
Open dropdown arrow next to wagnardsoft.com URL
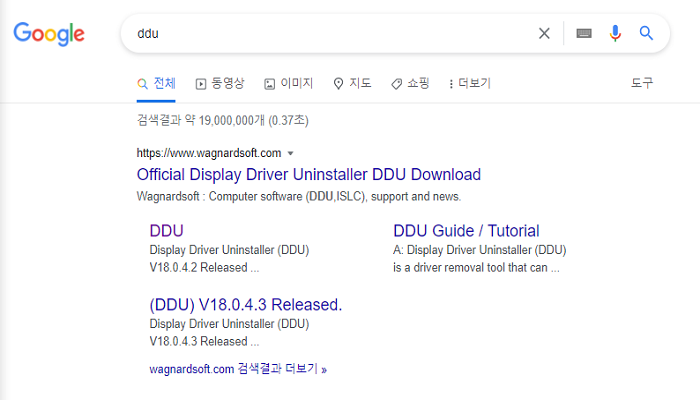click(x=290, y=153)
